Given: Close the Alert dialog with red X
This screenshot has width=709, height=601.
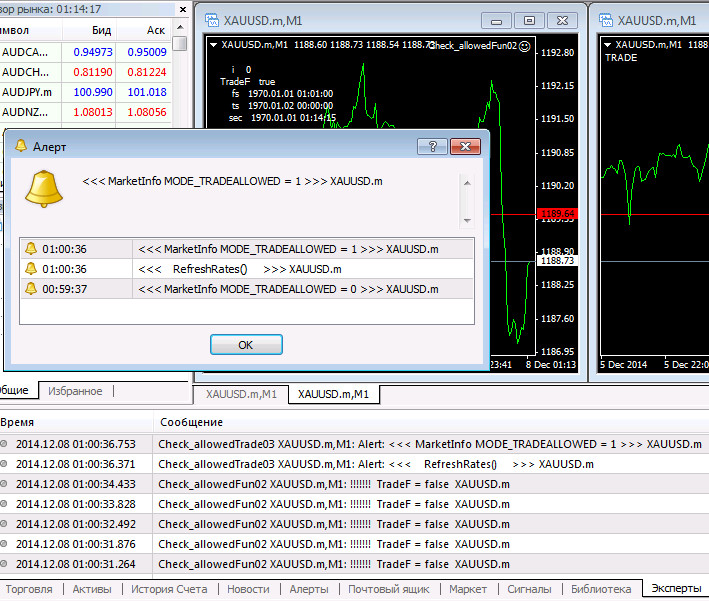Looking at the screenshot, I should pos(465,147).
